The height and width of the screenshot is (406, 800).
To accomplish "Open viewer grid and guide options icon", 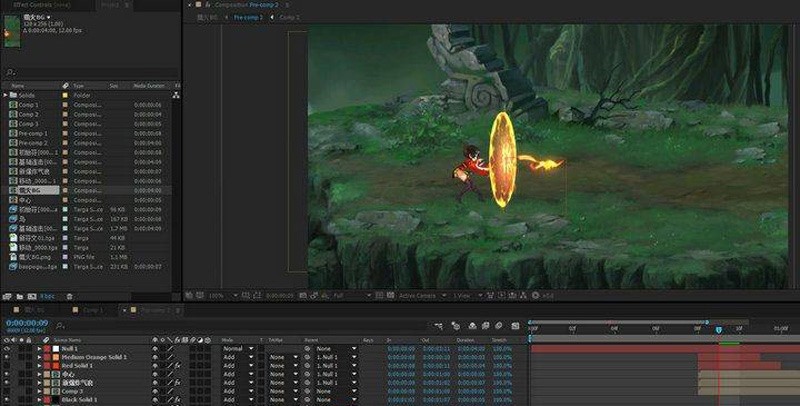I will [x=247, y=295].
